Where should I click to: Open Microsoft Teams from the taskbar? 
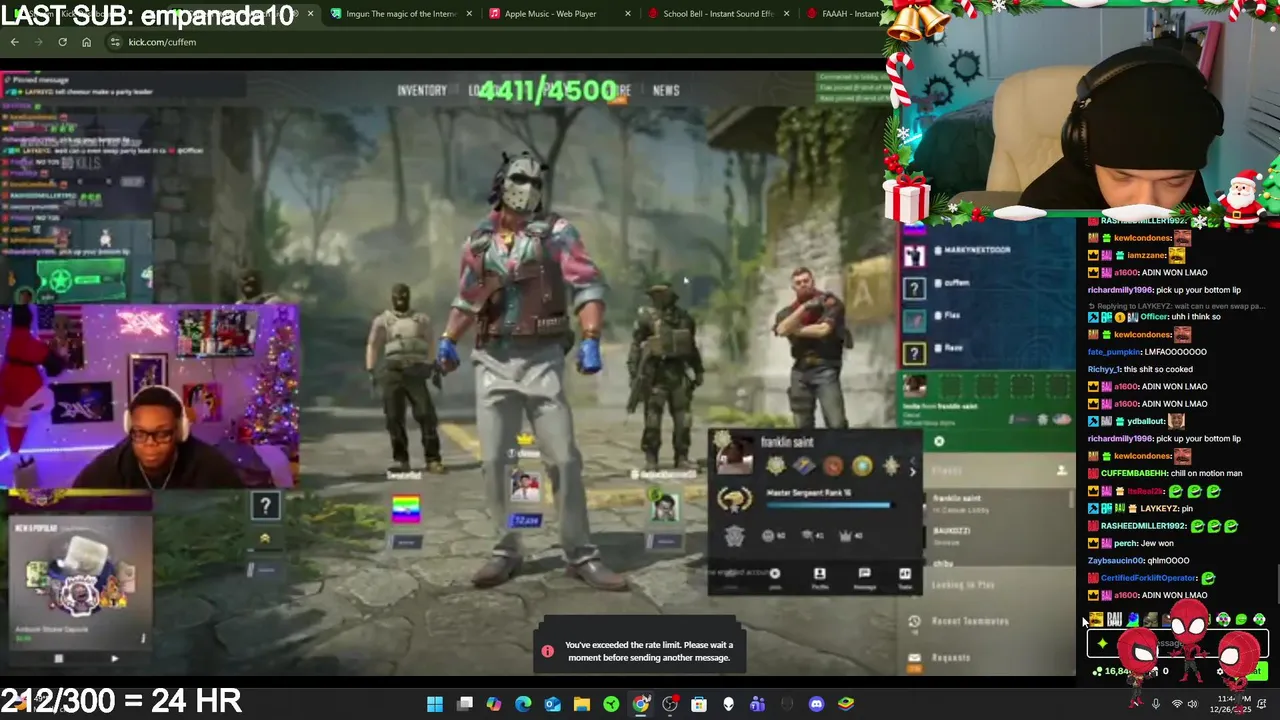pyautogui.click(x=758, y=704)
